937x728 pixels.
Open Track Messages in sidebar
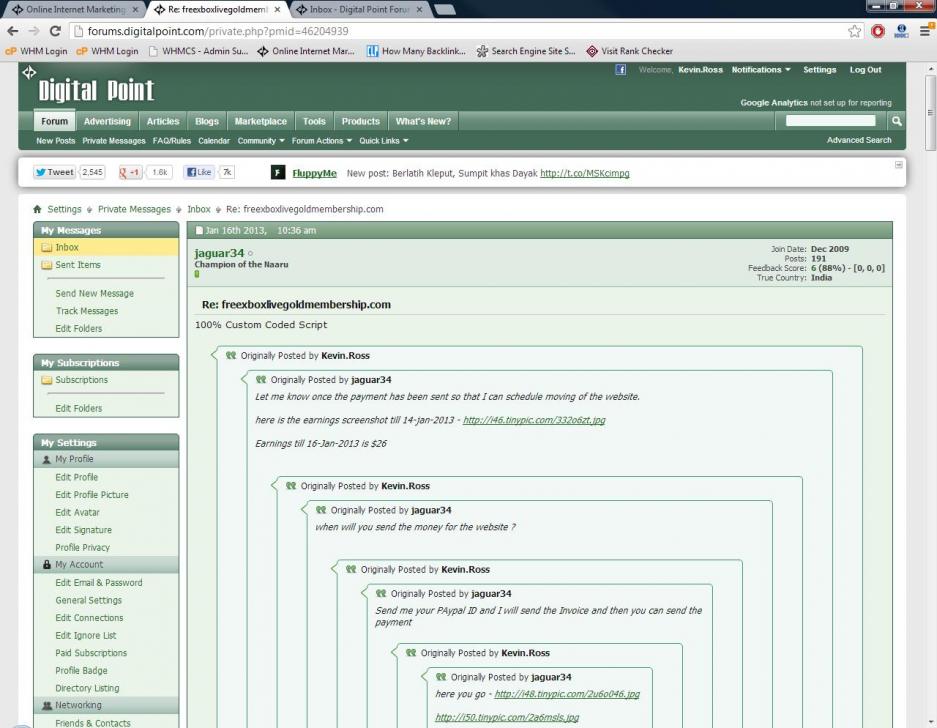[x=87, y=311]
